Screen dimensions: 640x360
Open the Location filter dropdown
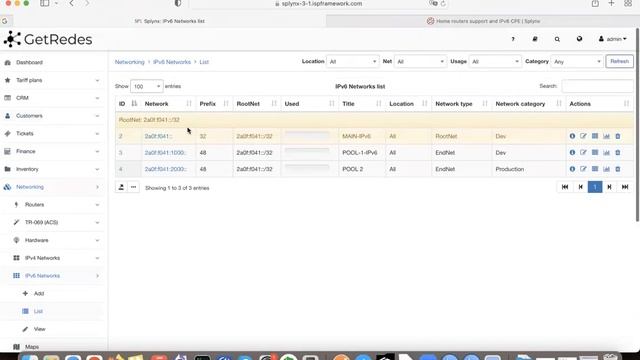click(x=353, y=62)
